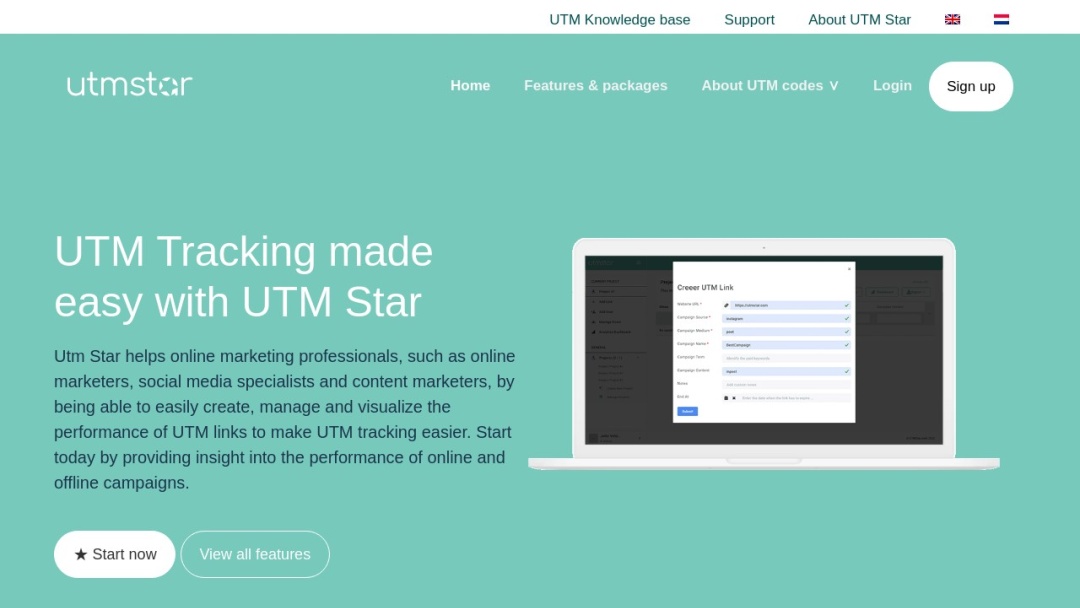Expand the project list in the preview sidebar
1080x608 pixels.
[x=638, y=358]
